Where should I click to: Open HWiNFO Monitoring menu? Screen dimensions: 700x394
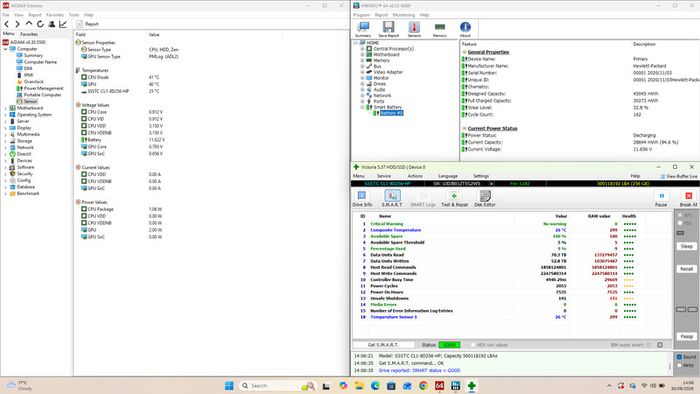tap(404, 15)
